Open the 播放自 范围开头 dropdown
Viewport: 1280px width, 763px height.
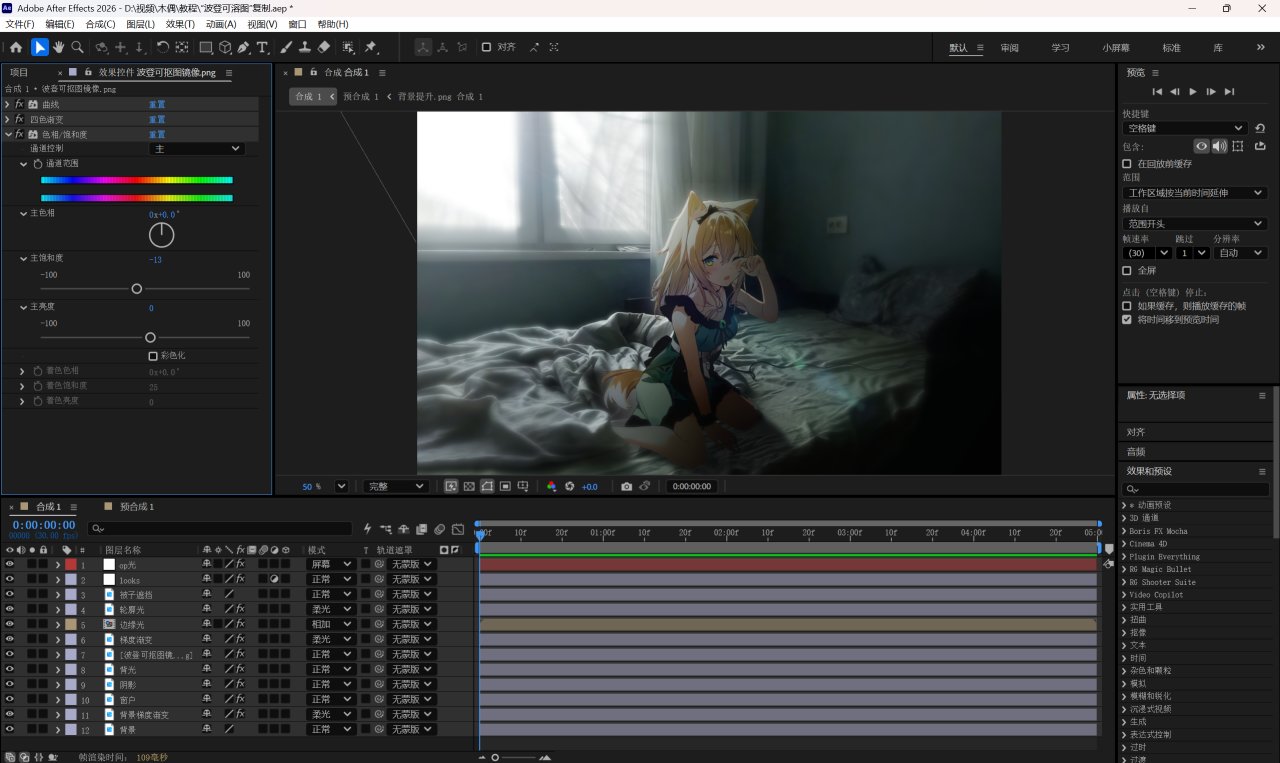click(x=1195, y=224)
